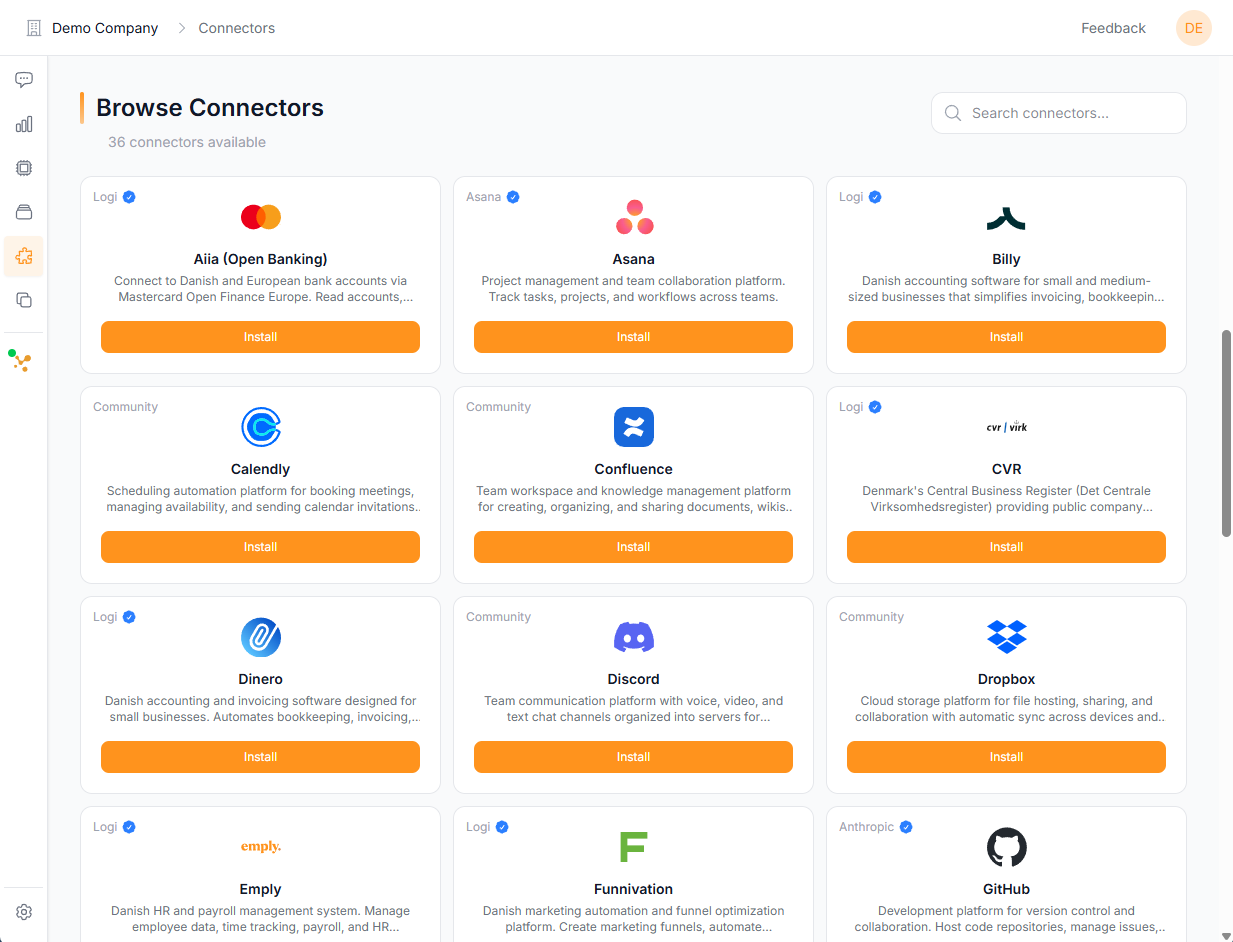Click the CPU chip icon in sidebar

[x=24, y=168]
